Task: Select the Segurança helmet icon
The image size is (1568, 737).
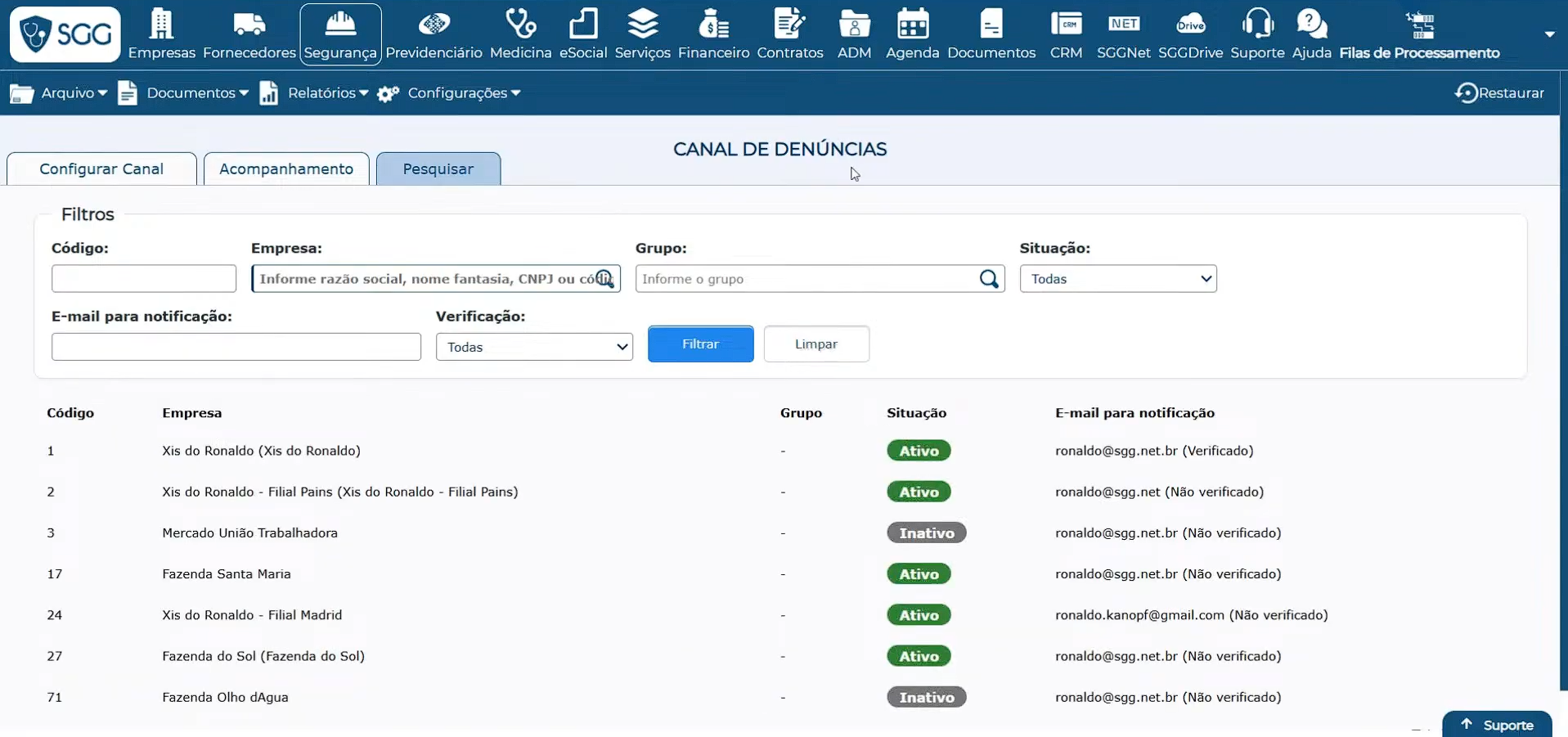Action: point(340,25)
